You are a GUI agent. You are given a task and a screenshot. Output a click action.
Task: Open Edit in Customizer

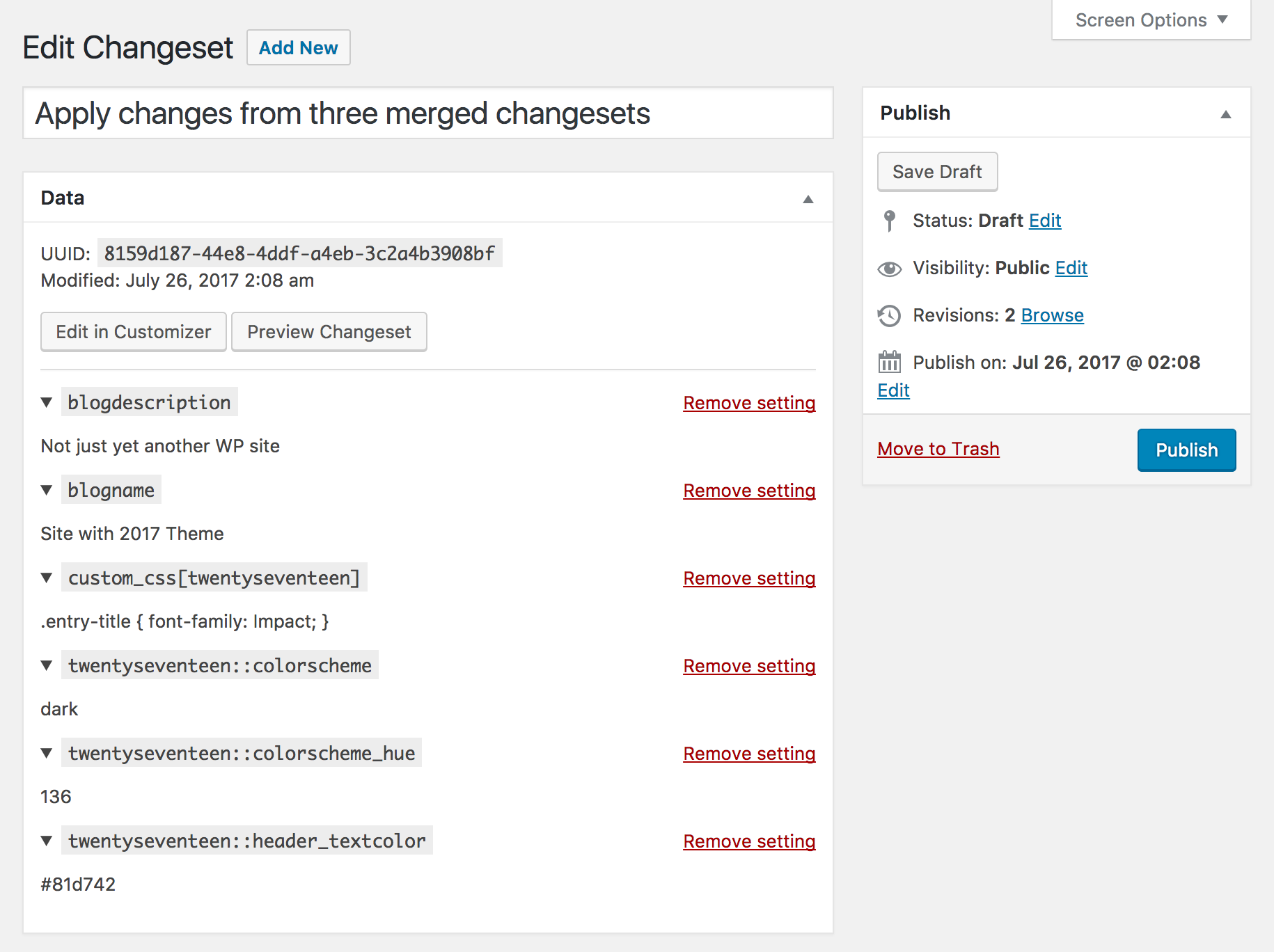[134, 332]
